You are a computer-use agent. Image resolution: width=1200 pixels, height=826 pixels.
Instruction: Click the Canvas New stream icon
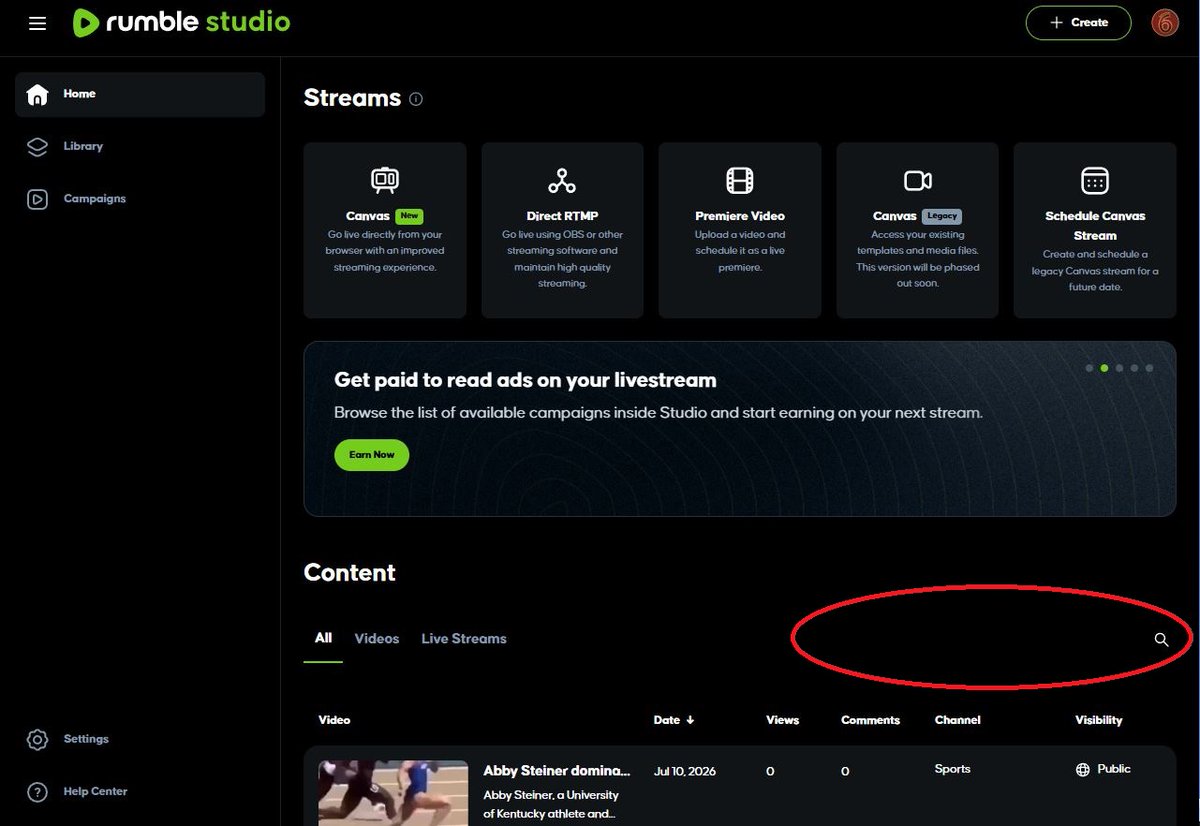click(385, 180)
